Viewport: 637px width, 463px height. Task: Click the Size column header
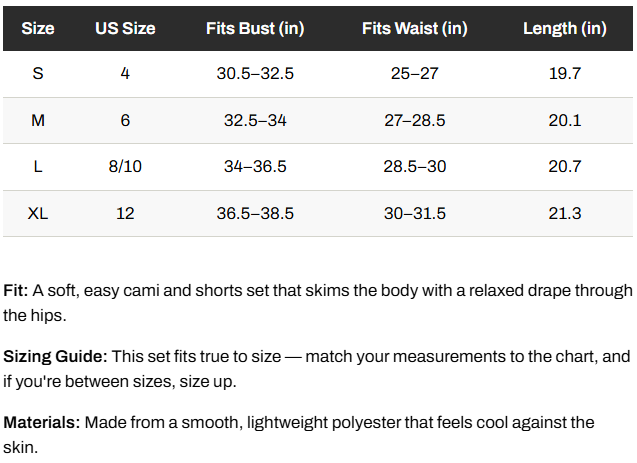pyautogui.click(x=38, y=28)
